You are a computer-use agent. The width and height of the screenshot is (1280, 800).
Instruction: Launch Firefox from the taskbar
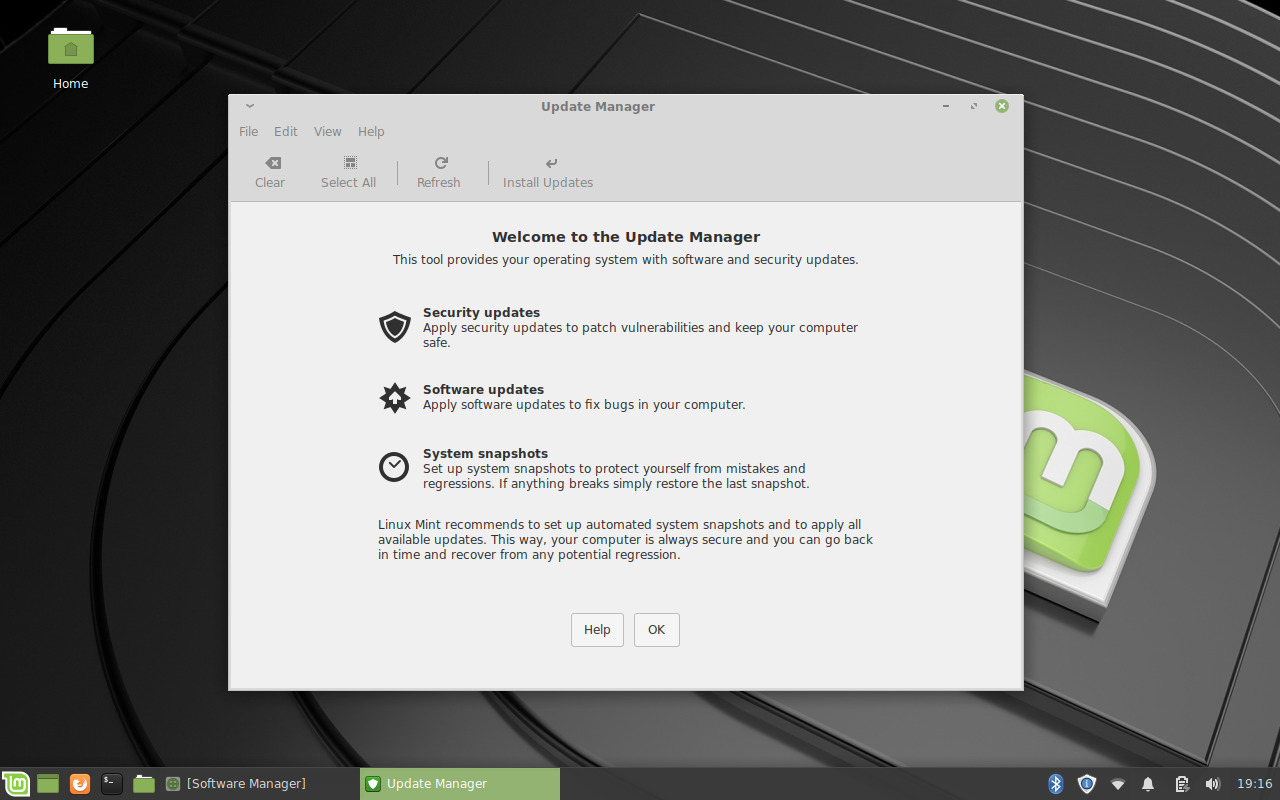(x=79, y=783)
